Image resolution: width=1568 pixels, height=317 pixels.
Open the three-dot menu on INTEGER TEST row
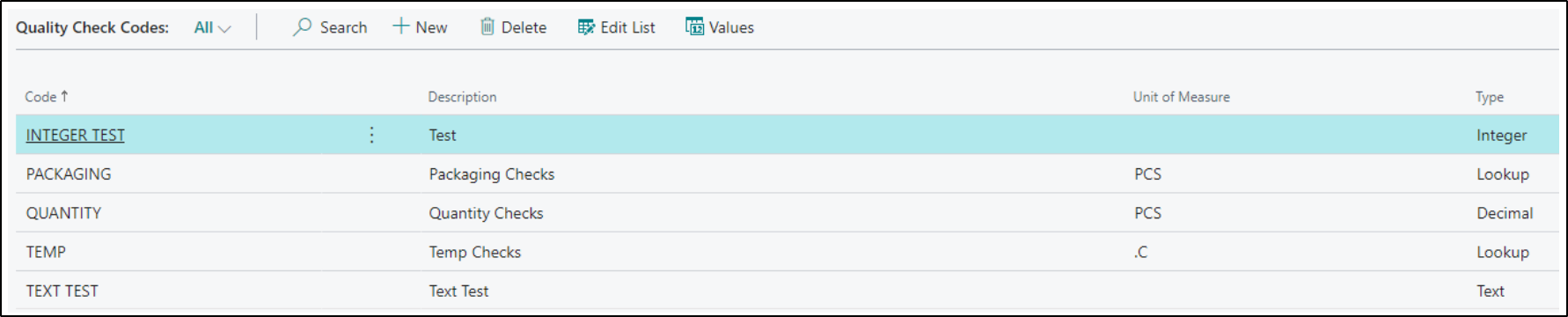click(x=371, y=135)
